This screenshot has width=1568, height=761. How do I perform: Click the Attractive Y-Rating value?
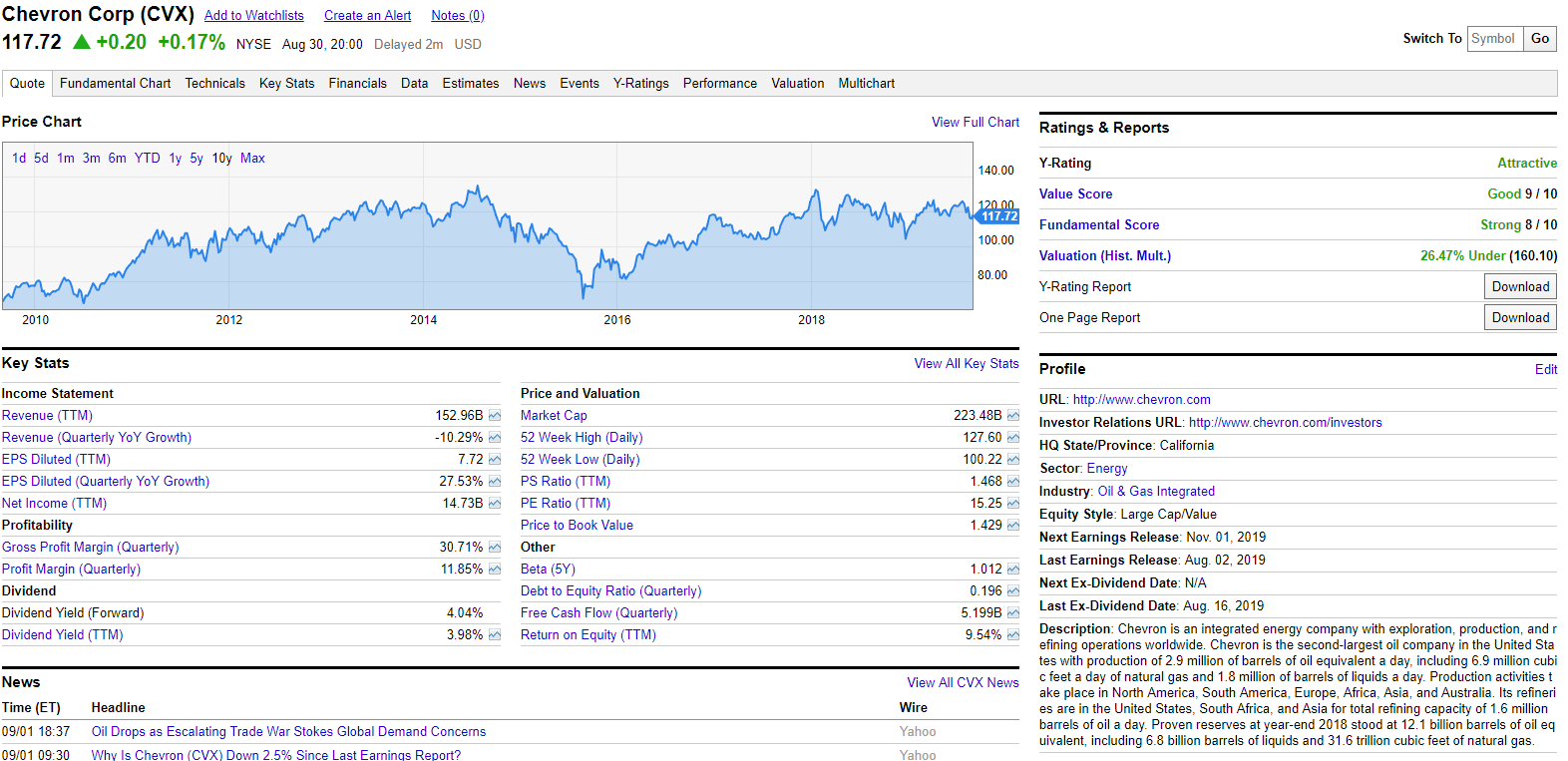(x=1527, y=164)
